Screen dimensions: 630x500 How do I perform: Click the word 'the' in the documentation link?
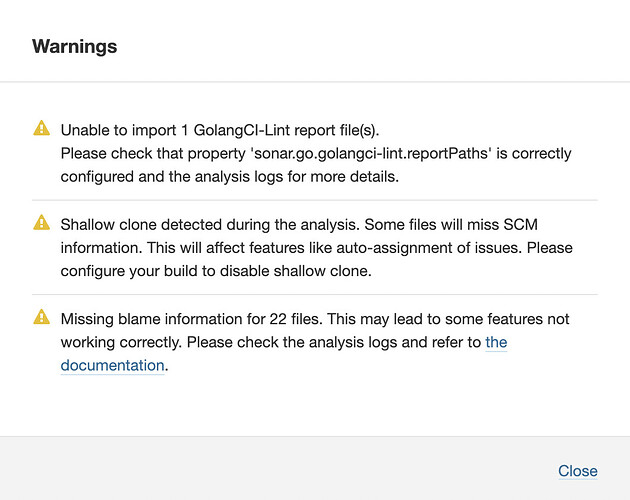point(496,342)
